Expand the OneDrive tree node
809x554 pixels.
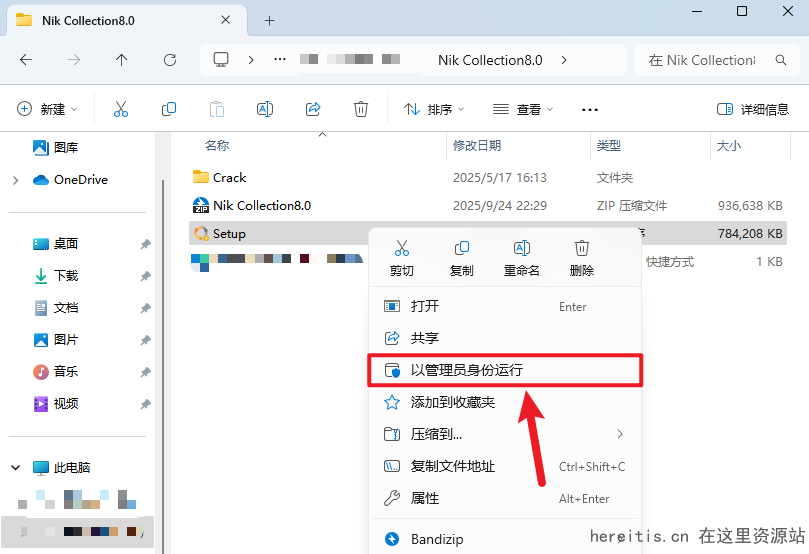pyautogui.click(x=15, y=180)
